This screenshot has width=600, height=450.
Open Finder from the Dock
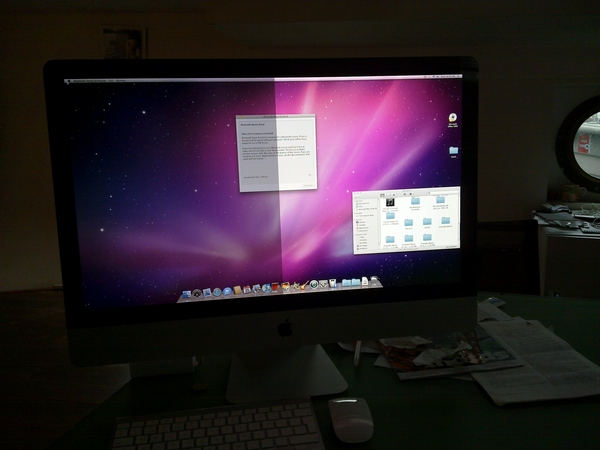186,294
